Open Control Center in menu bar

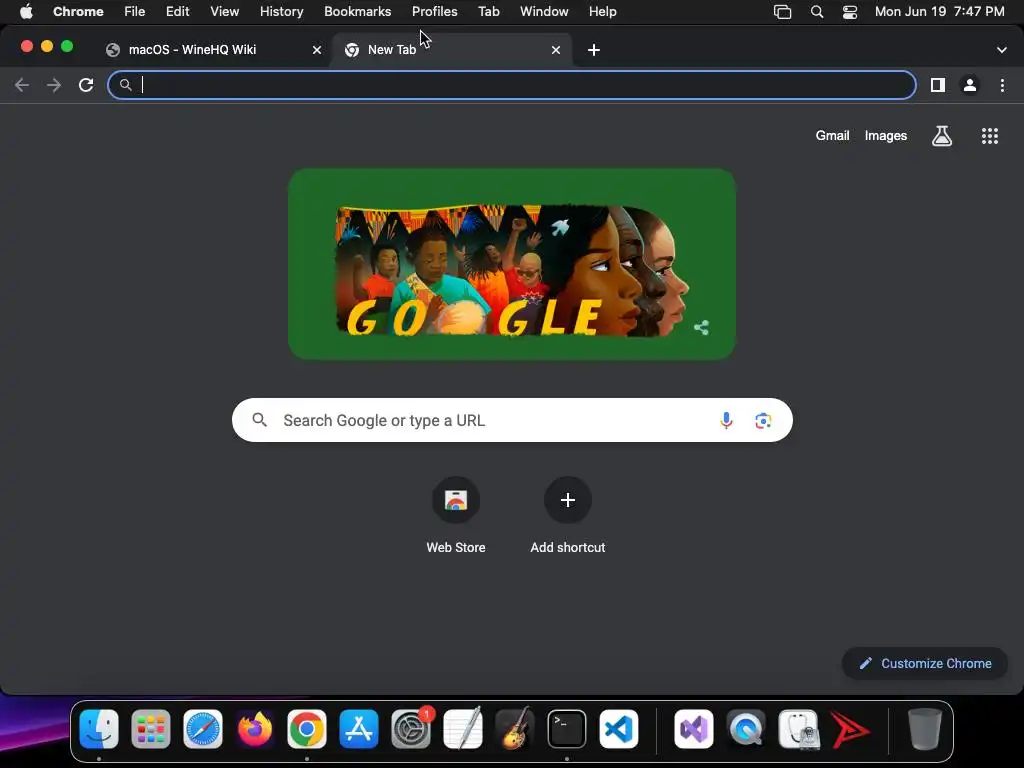click(x=850, y=12)
